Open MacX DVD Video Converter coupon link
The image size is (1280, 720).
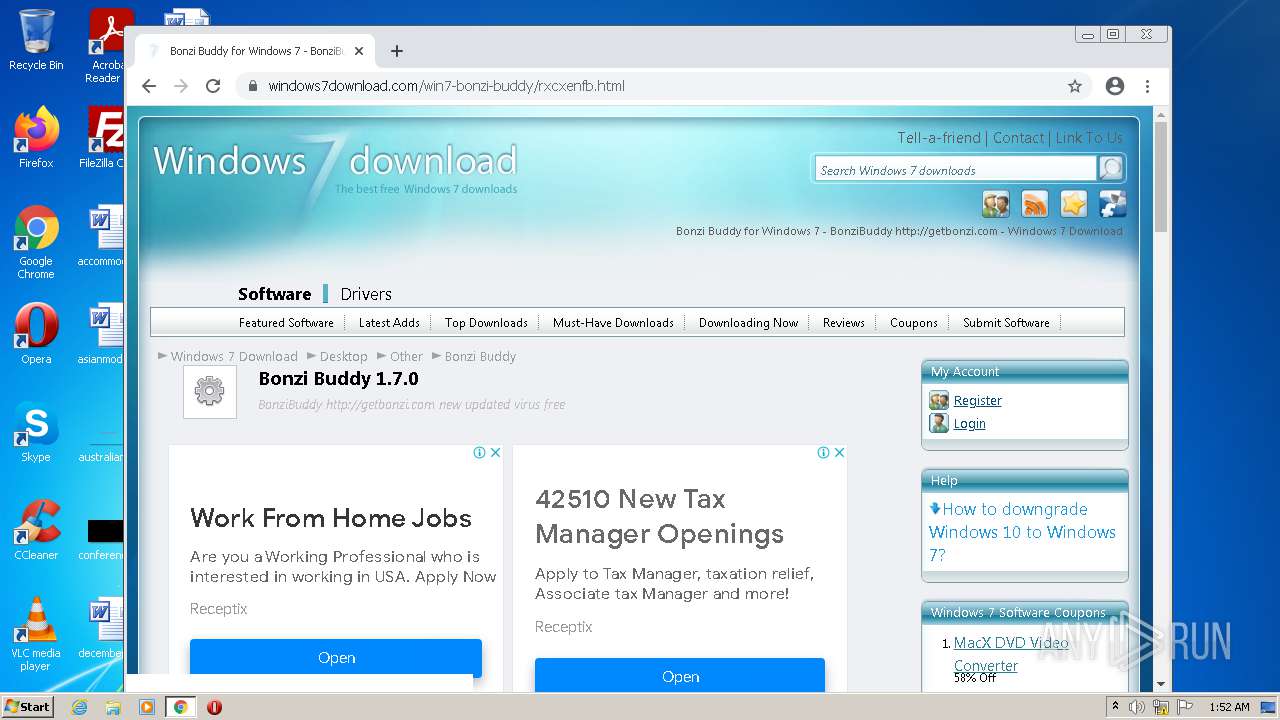tap(1011, 654)
